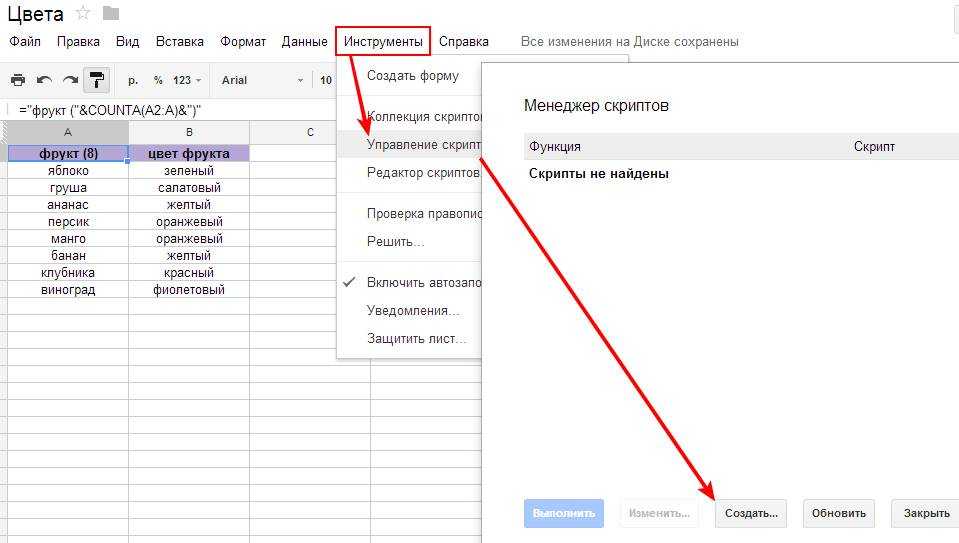Open the Вставка menu
The image size is (959, 543).
click(180, 42)
